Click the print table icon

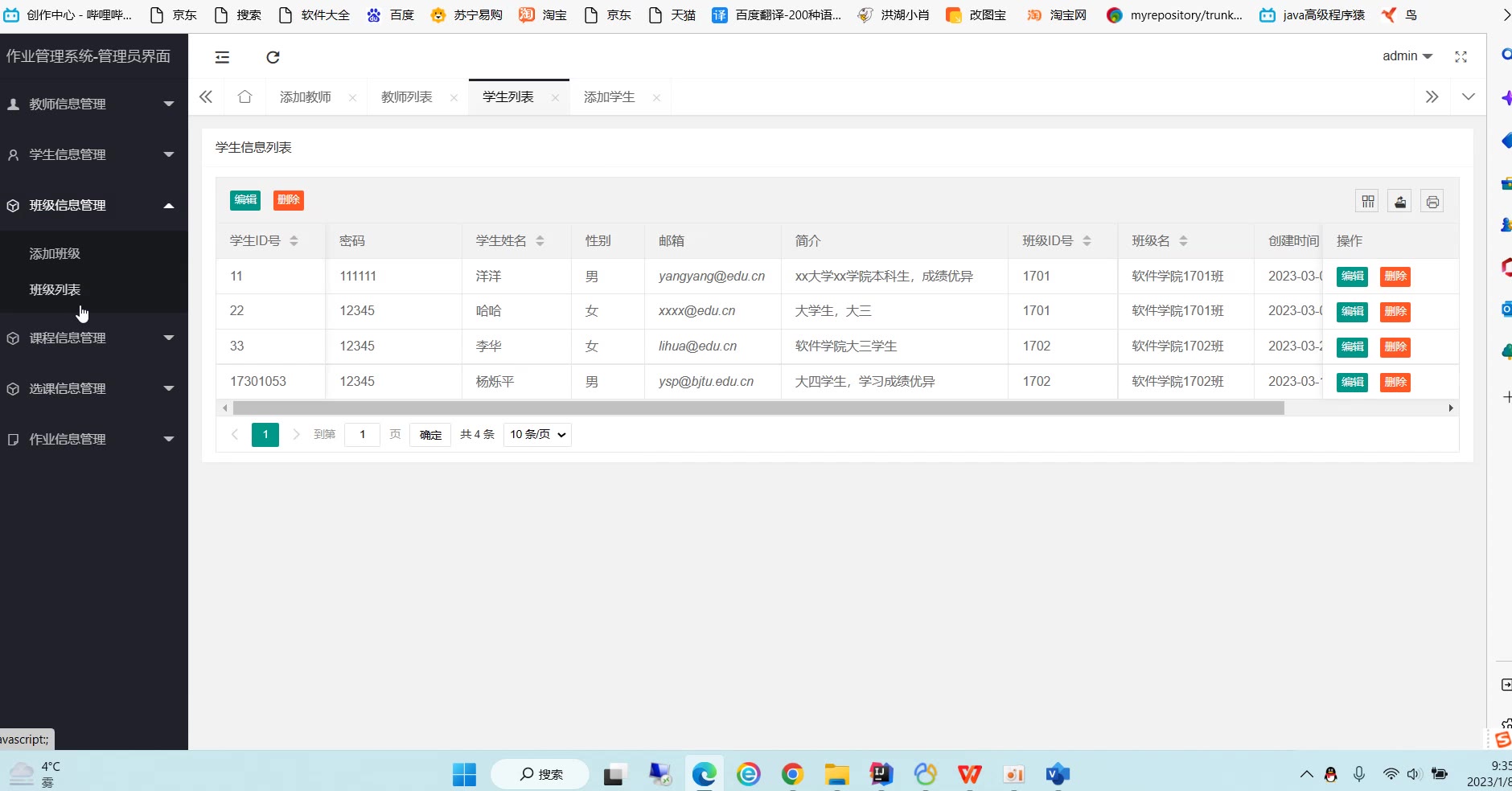[1432, 201]
